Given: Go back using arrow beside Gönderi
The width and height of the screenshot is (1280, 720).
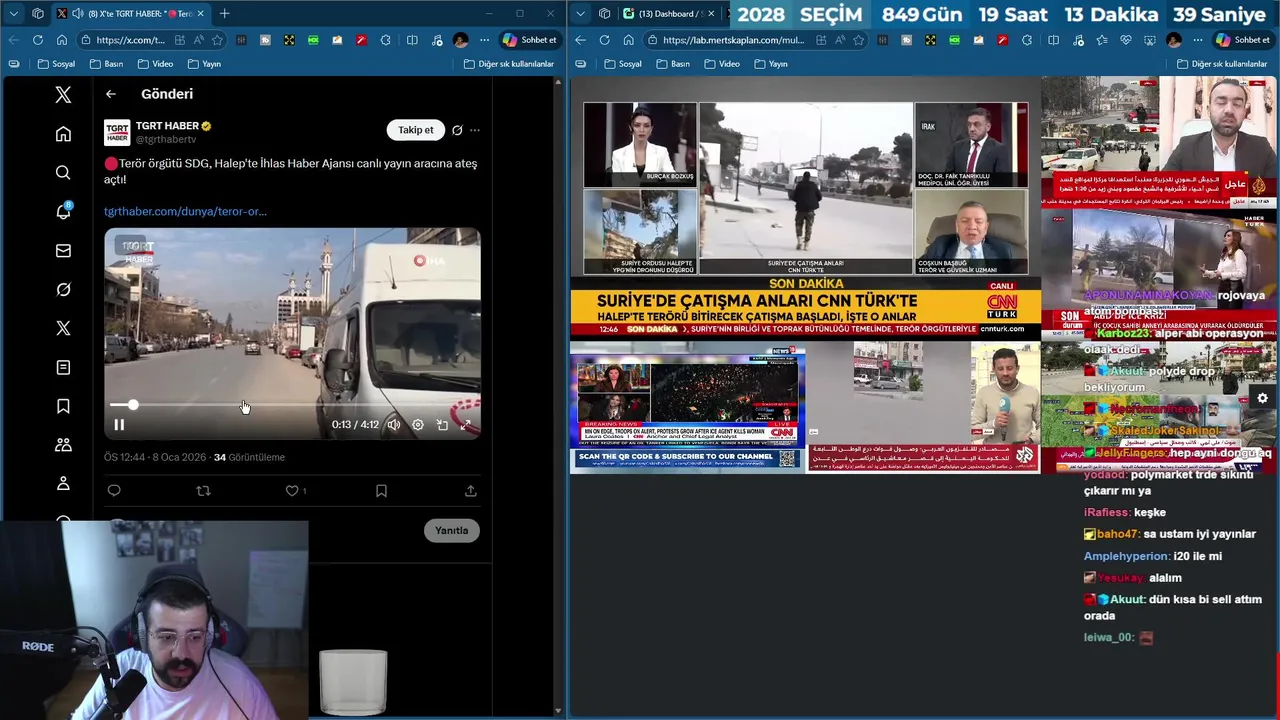Looking at the screenshot, I should pyautogui.click(x=111, y=94).
